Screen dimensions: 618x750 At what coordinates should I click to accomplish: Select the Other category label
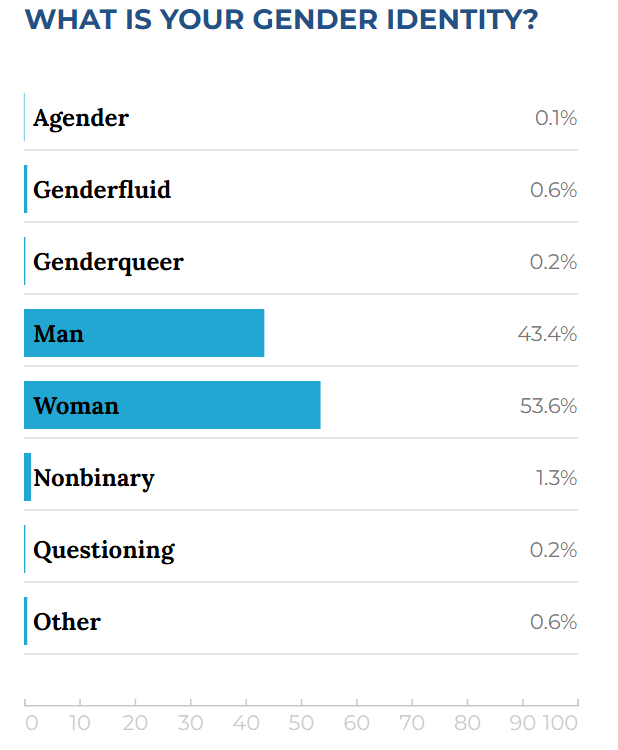pyautogui.click(x=67, y=622)
